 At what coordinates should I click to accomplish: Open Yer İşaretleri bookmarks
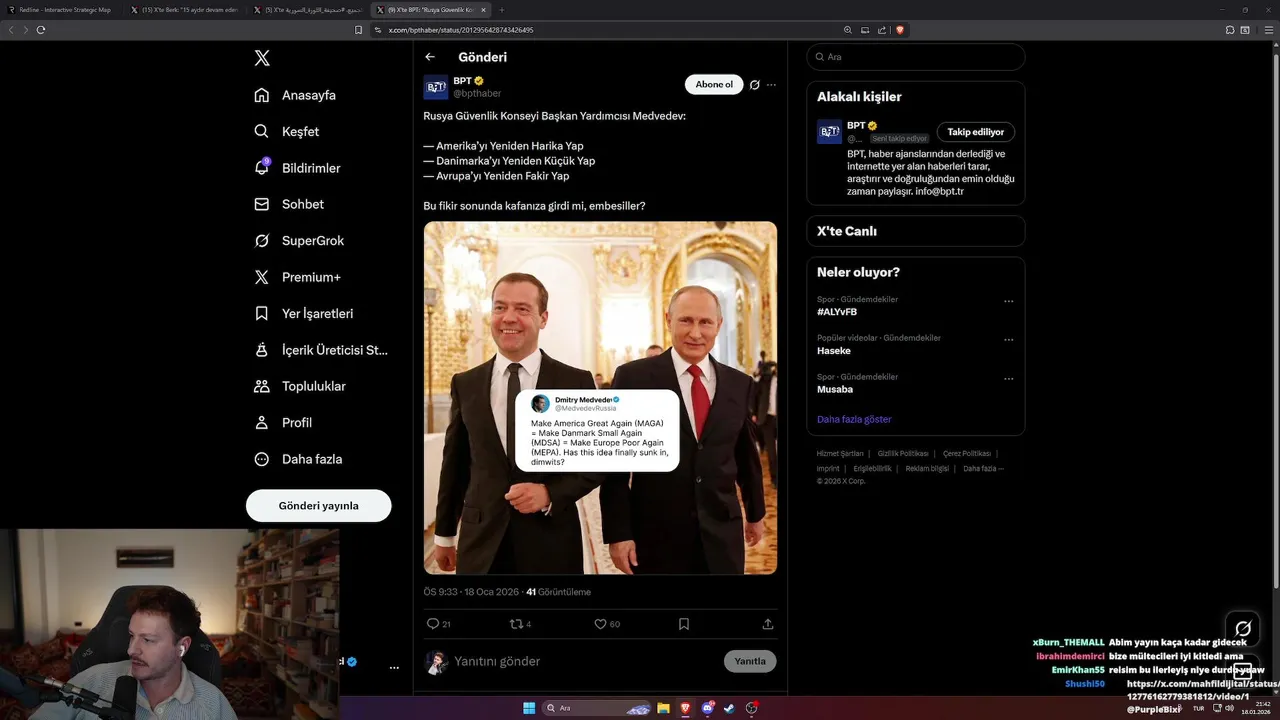click(x=303, y=313)
